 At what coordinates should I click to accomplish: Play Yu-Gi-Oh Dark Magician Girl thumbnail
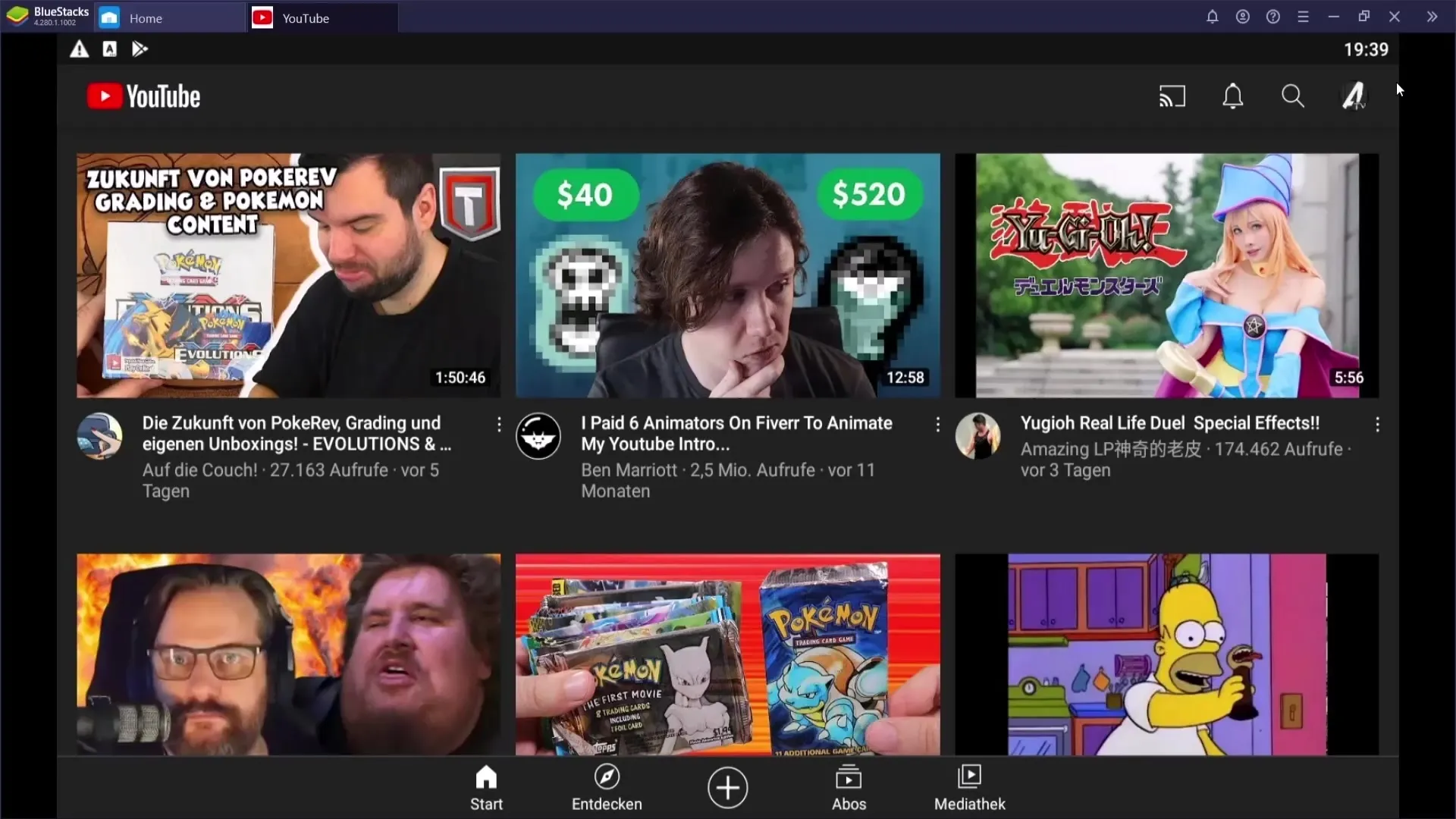pyautogui.click(x=1167, y=275)
